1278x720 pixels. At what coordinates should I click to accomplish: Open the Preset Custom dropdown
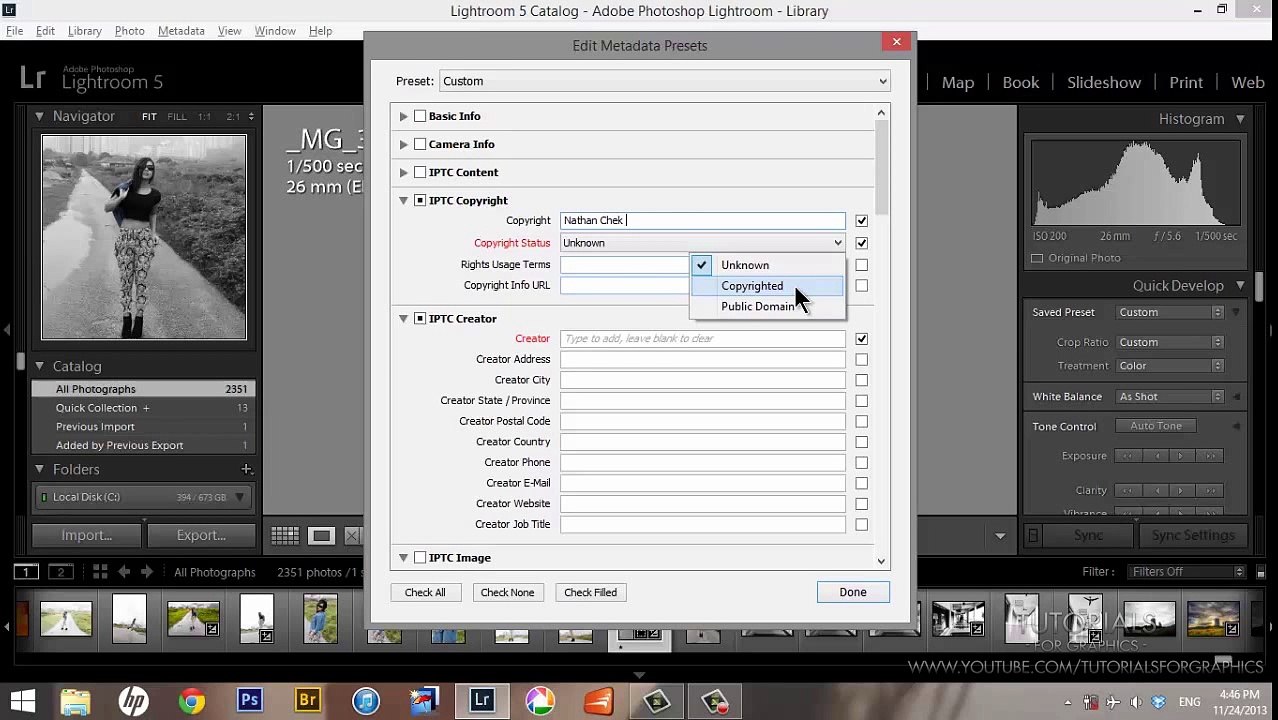[x=664, y=81]
